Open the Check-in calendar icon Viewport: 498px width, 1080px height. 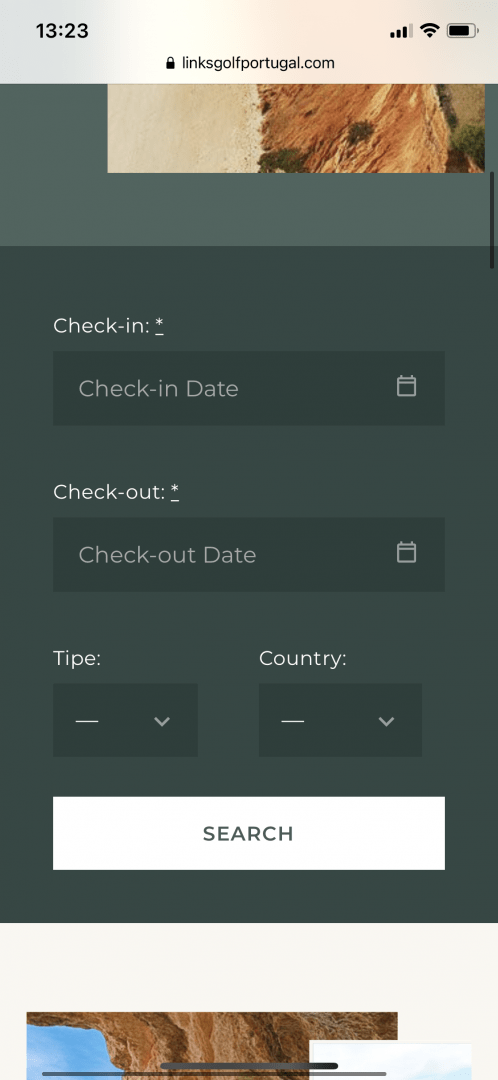point(406,386)
